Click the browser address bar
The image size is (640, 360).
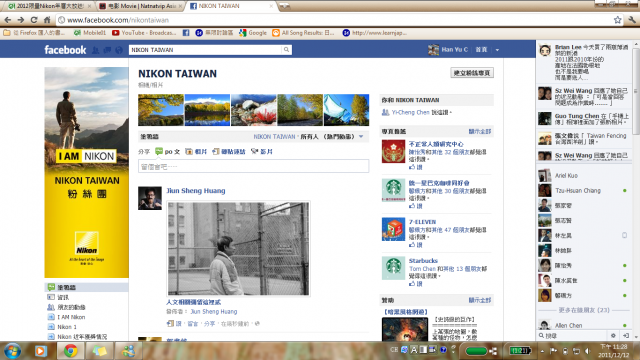(334, 20)
